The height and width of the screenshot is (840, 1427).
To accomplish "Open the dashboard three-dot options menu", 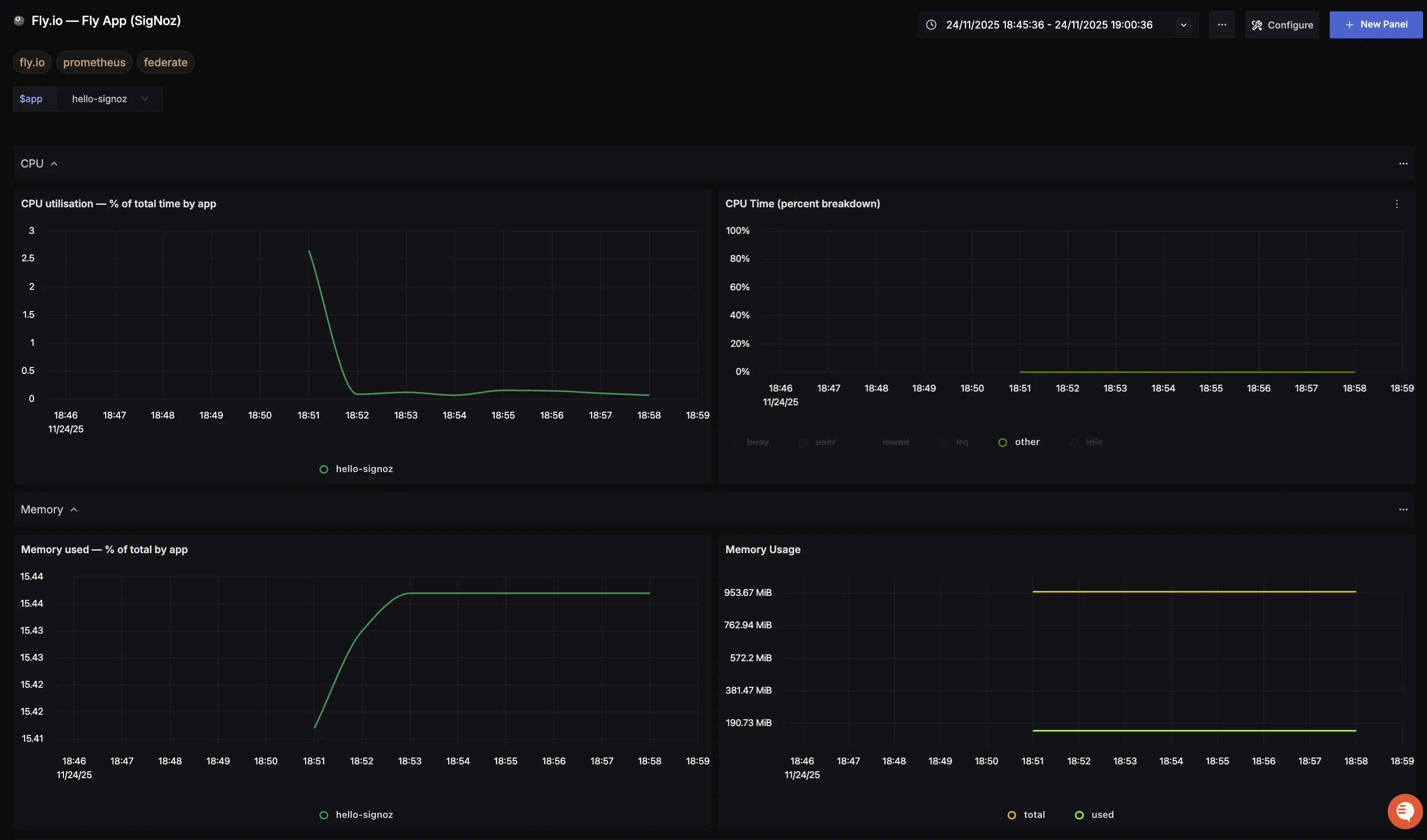I will [x=1222, y=25].
